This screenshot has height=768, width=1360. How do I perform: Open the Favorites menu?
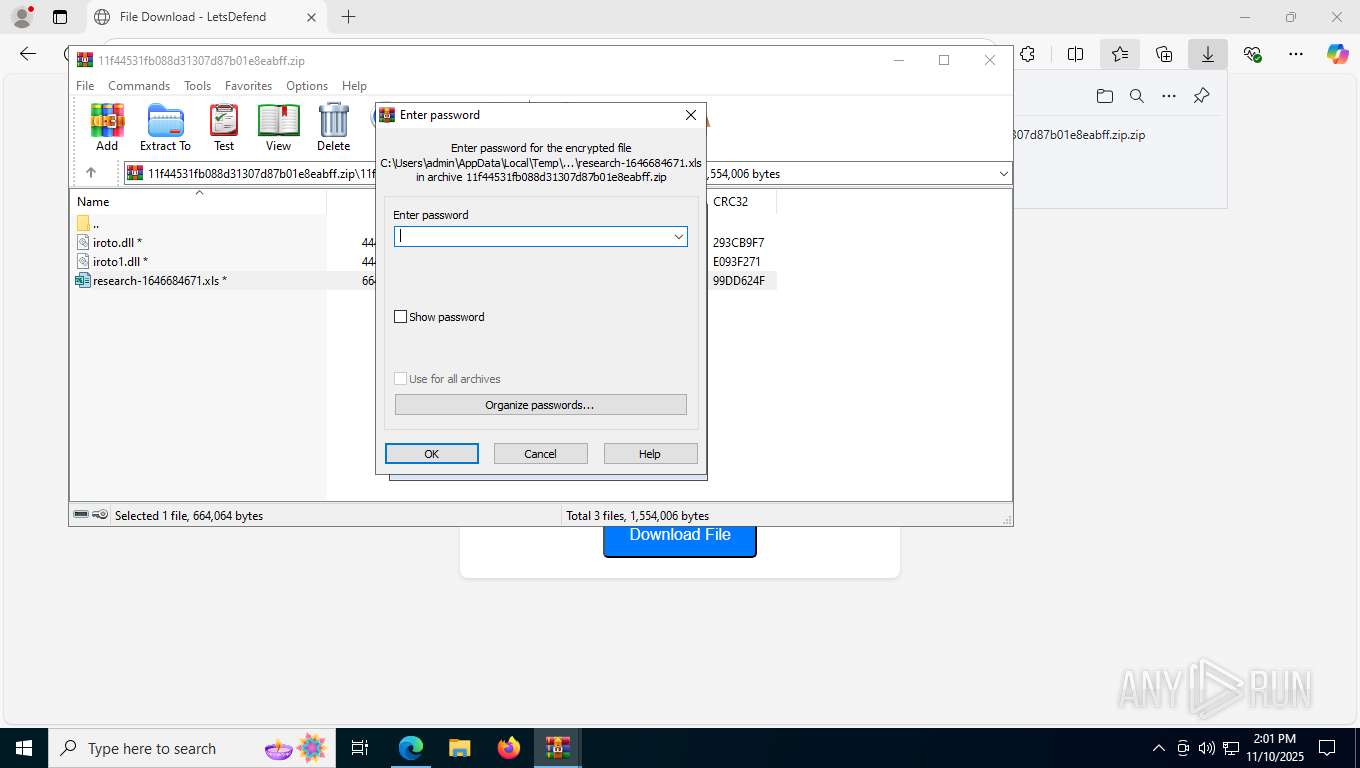coord(248,86)
